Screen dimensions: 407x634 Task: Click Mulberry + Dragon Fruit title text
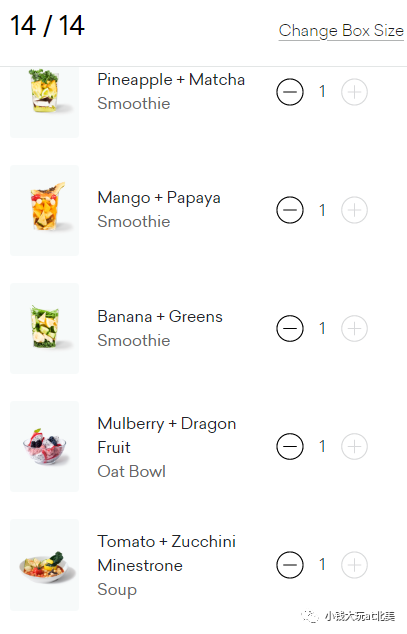[x=167, y=435]
